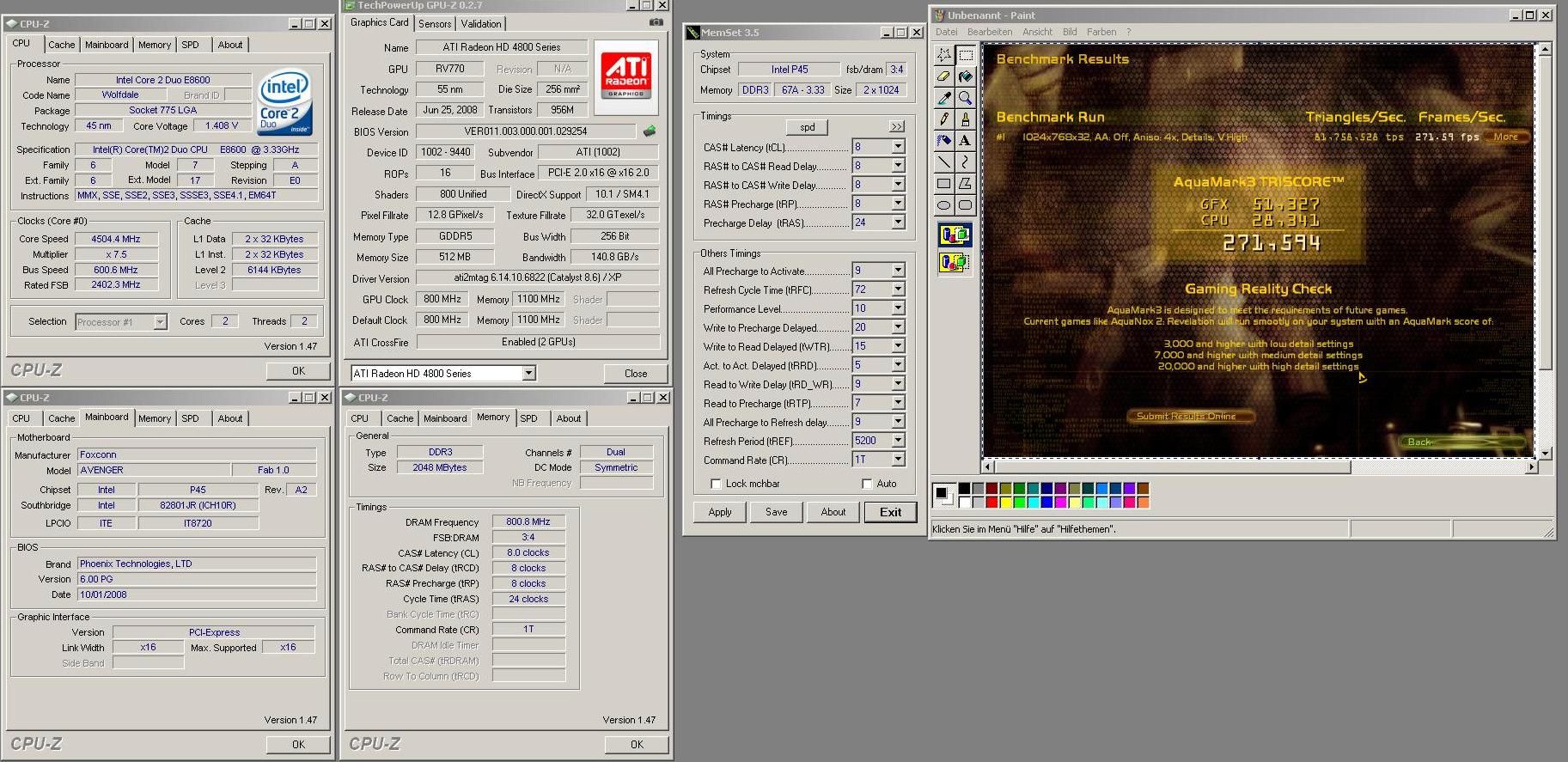Open the Datei menu in Paint

pos(946,32)
